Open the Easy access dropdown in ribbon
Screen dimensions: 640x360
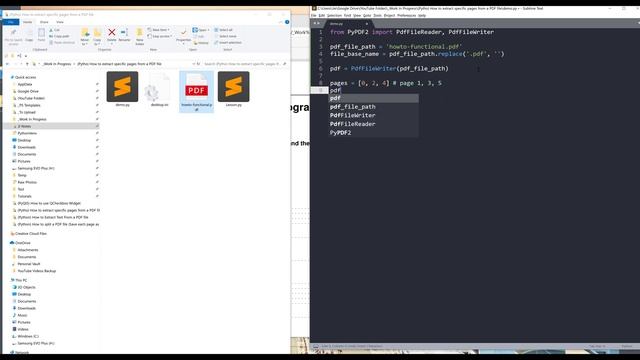pyautogui.click(x=160, y=36)
